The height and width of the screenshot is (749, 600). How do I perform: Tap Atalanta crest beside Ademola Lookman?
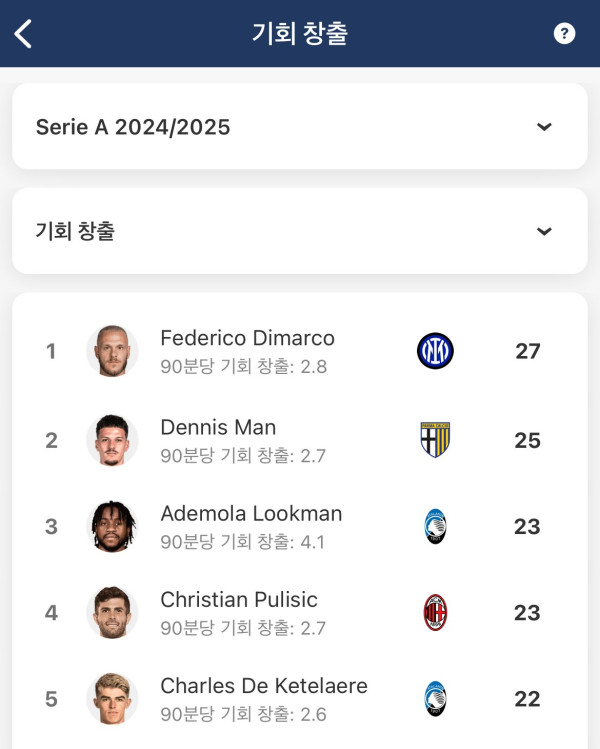pos(435,526)
